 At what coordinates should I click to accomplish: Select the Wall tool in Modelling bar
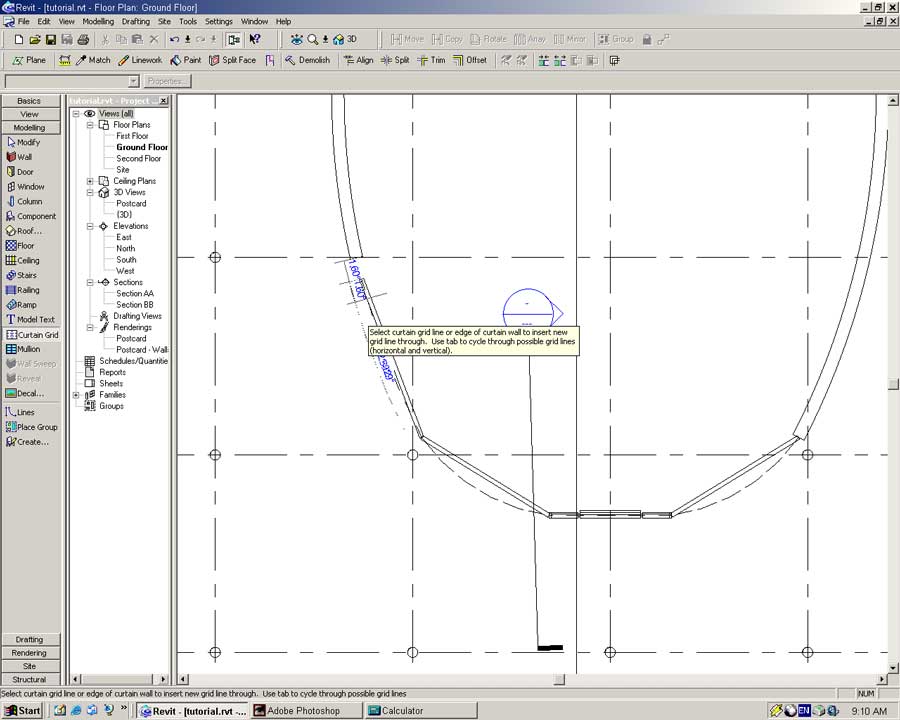[x=24, y=157]
